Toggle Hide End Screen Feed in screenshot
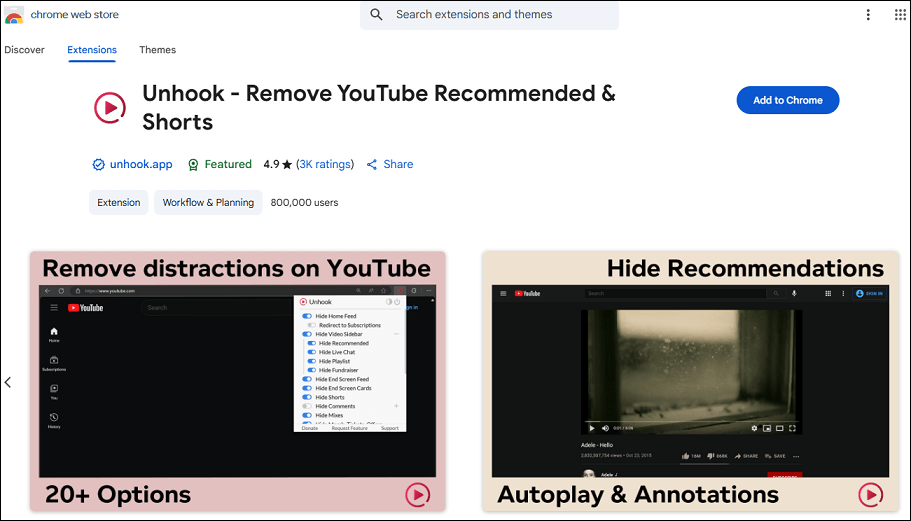Screen dimensions: 911x521 307,379
